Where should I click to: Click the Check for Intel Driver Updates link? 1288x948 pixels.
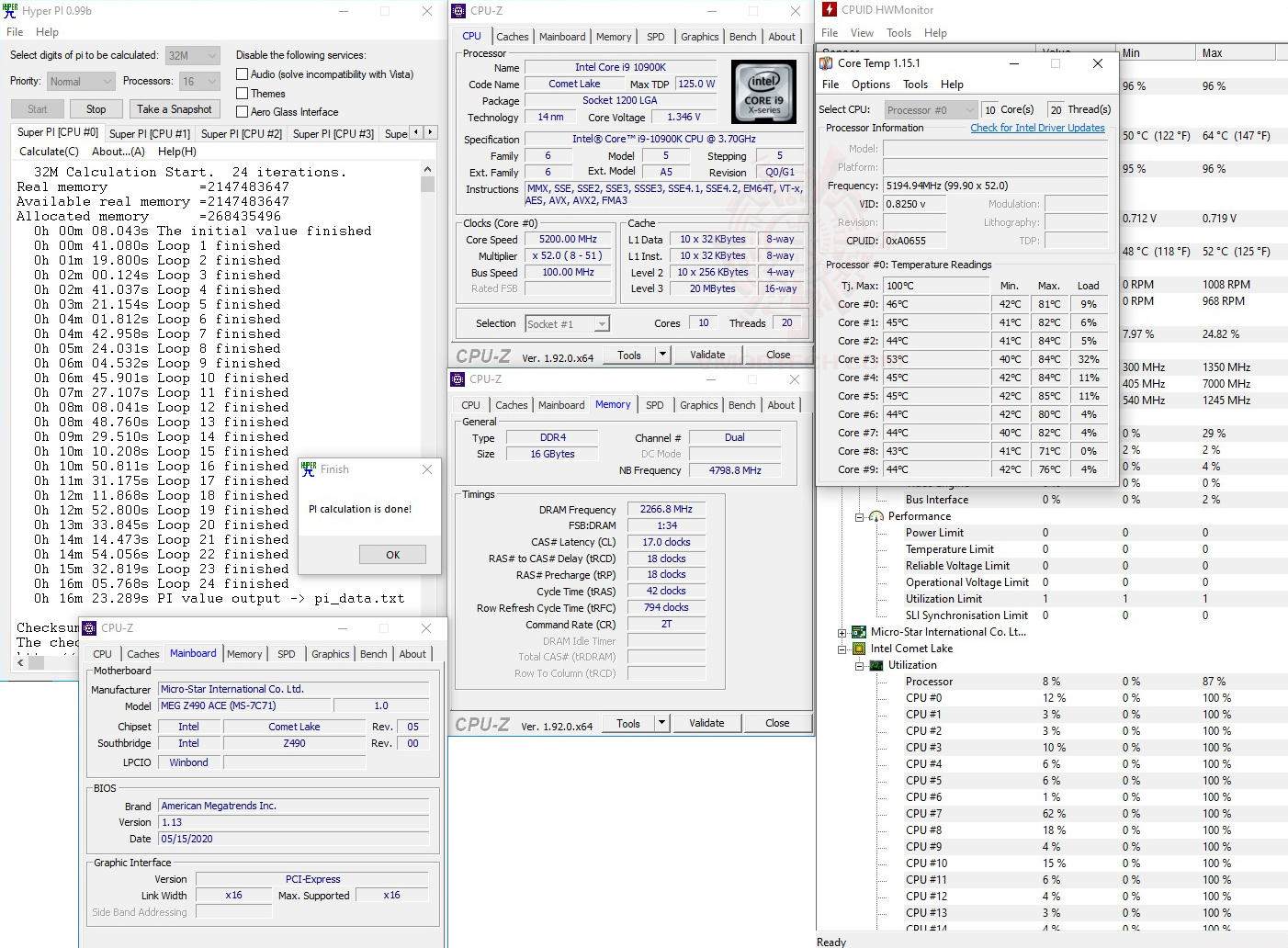[1037, 128]
